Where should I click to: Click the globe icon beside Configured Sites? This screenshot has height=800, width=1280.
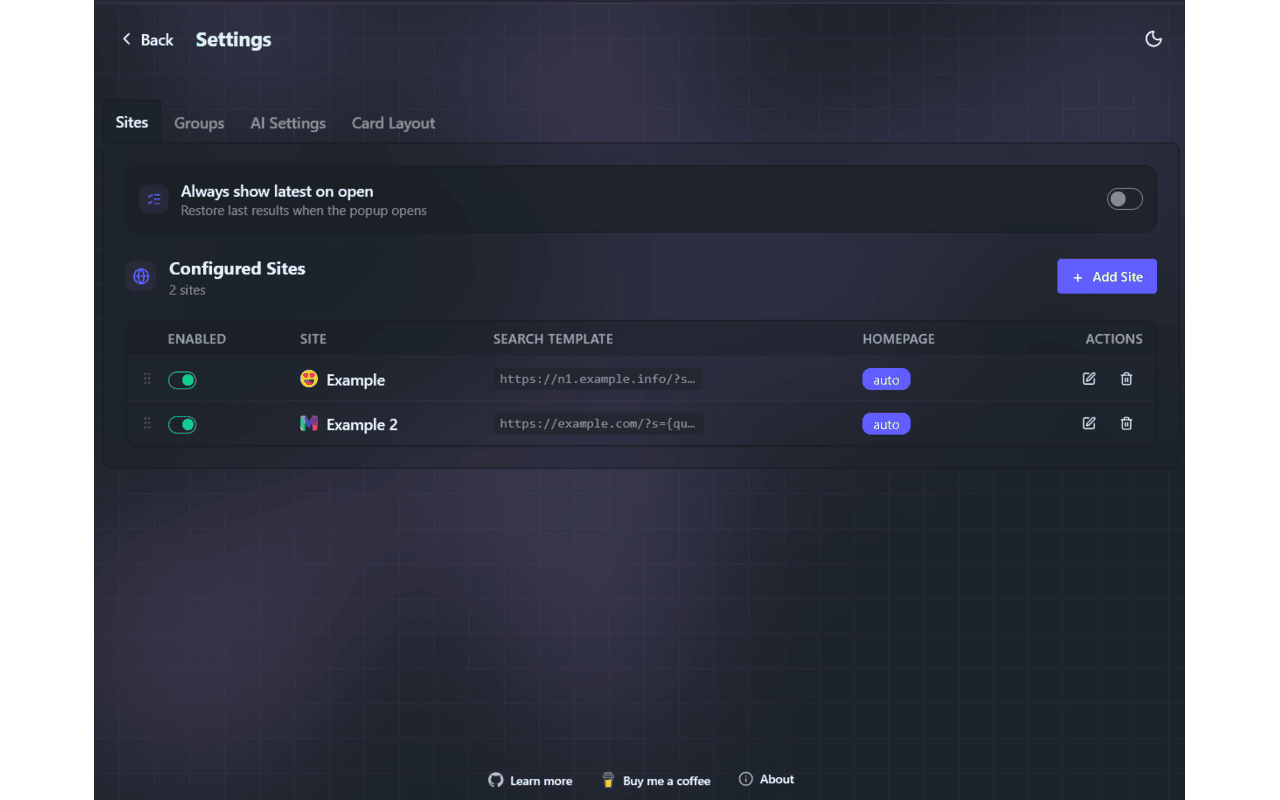pos(141,276)
